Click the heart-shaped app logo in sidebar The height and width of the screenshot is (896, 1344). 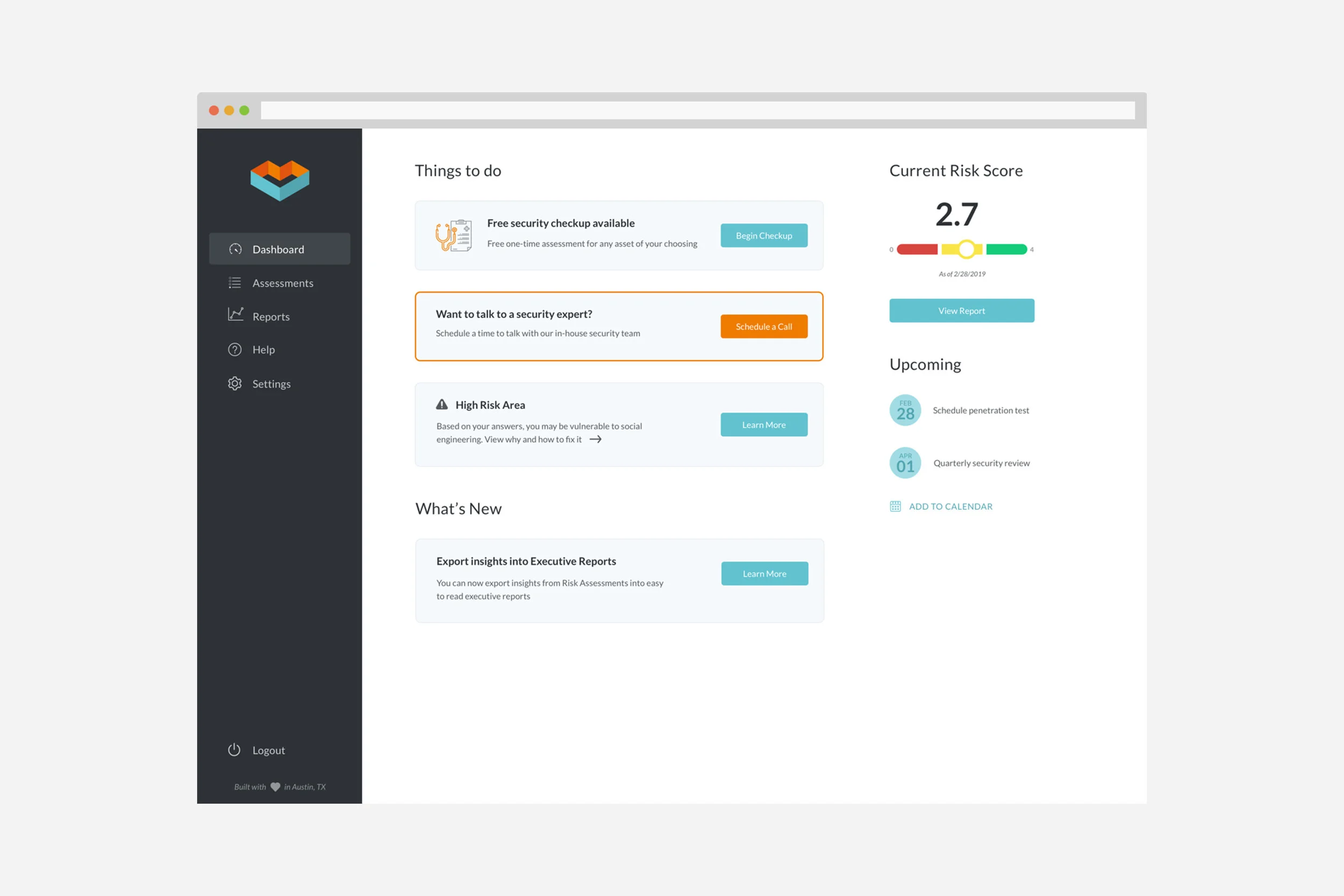280,181
